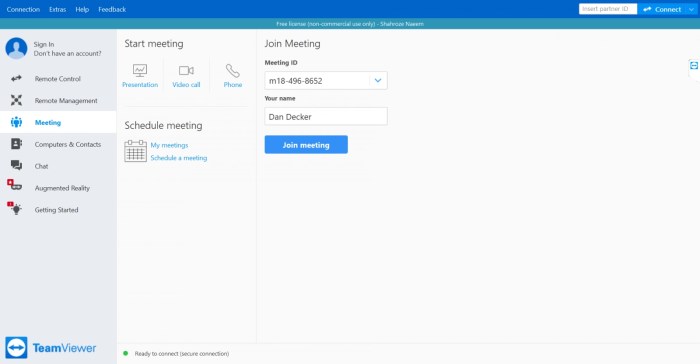Expand the Connect button dropdown arrow
700x364 pixels.
click(x=692, y=9)
